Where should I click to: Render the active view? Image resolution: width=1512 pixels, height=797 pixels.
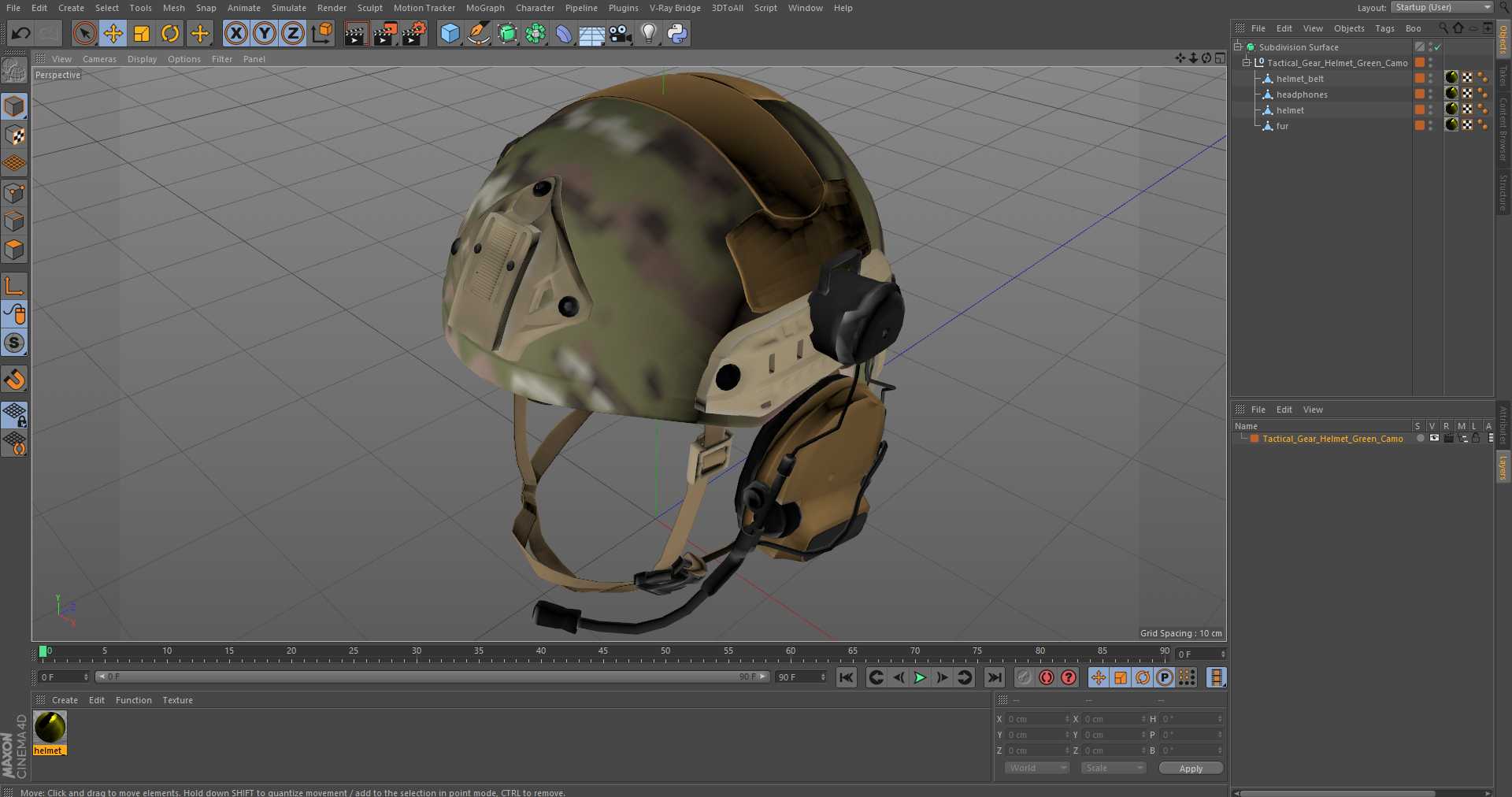coord(356,33)
